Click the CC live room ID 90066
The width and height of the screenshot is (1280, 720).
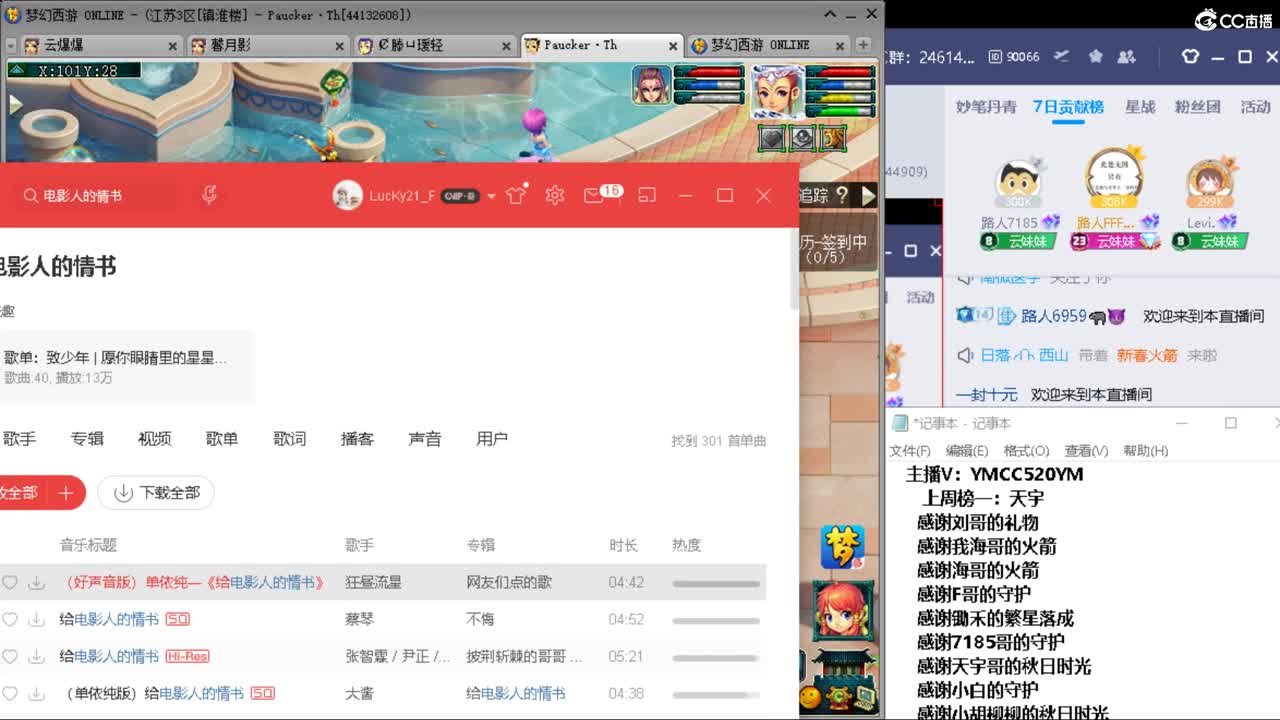coord(1014,57)
